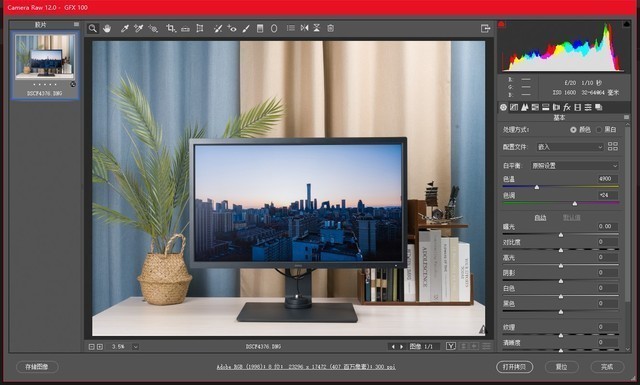
Task: Open the Tone Curve panel tab
Action: [x=514, y=107]
